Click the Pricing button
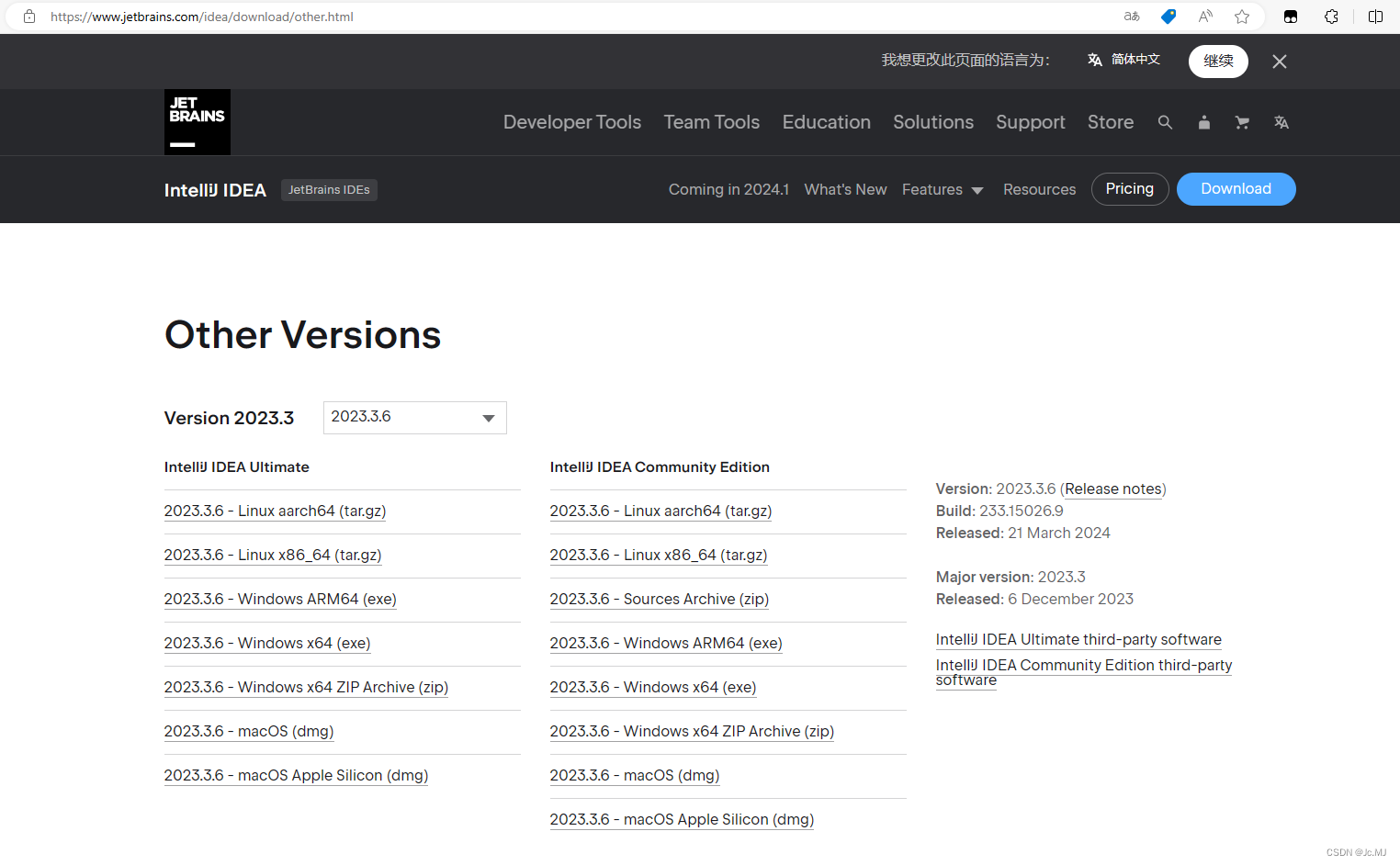The height and width of the screenshot is (865, 1400). [1130, 189]
